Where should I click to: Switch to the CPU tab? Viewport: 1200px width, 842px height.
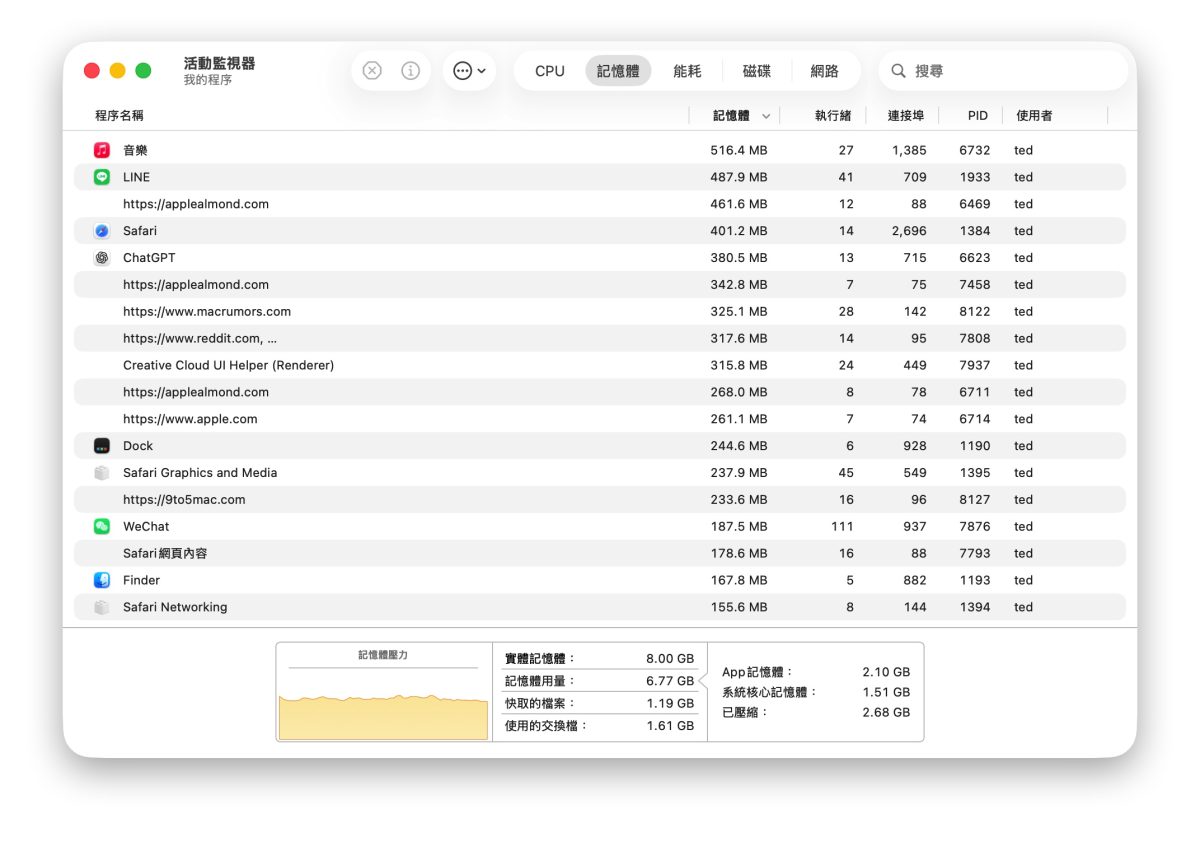pos(550,71)
